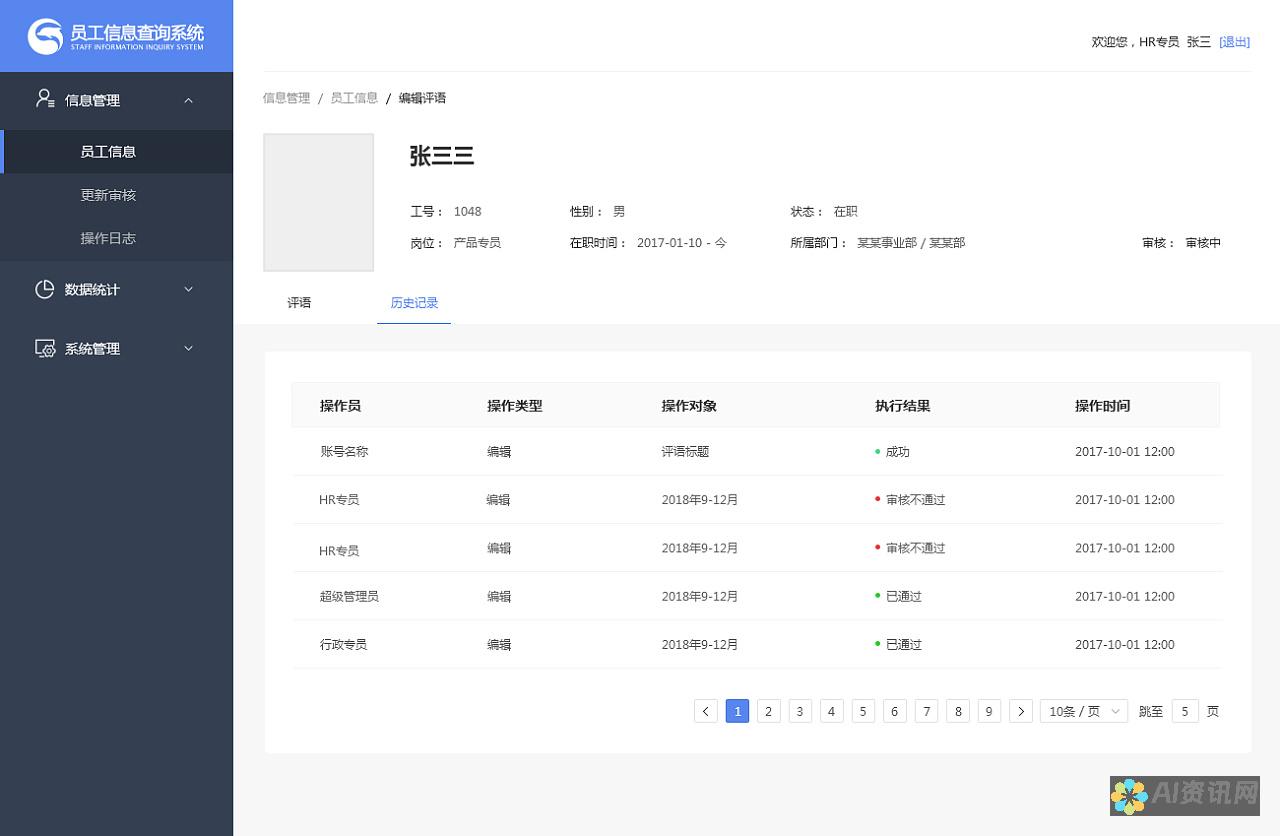The height and width of the screenshot is (836, 1280).
Task: Go to next page arrow
Action: (1021, 711)
